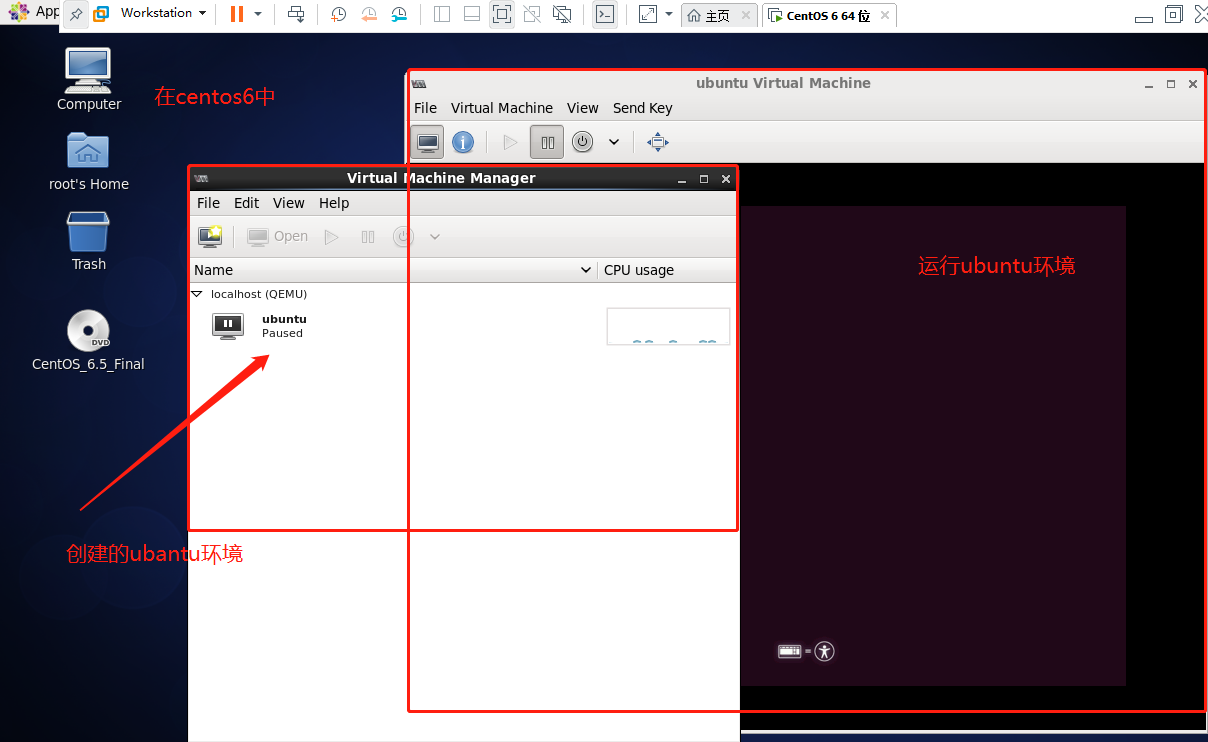1208x742 pixels.
Task: Open View menu in ubuntu Virtual Machine window
Action: [583, 108]
